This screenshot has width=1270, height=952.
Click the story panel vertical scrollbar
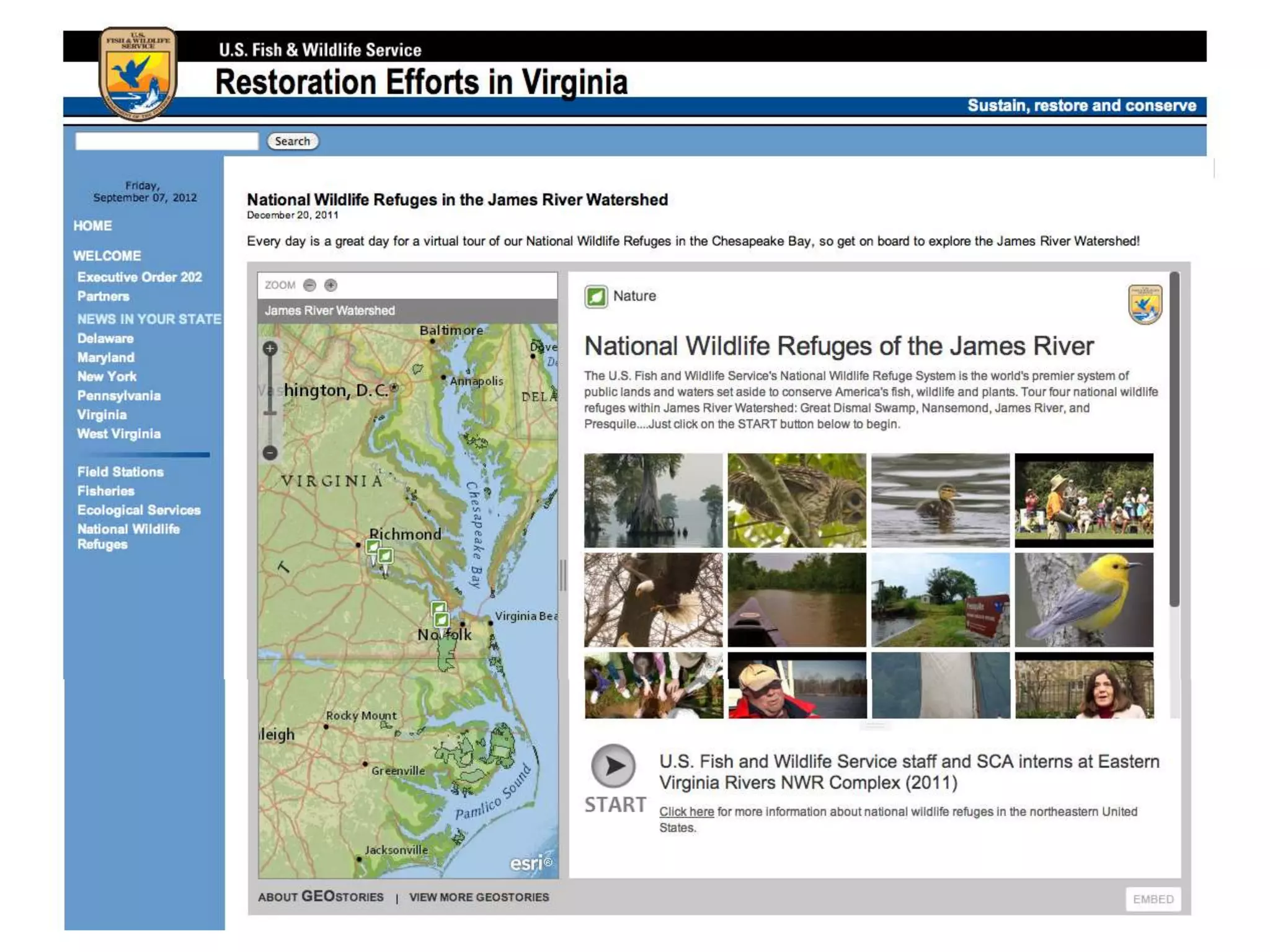1174,440
